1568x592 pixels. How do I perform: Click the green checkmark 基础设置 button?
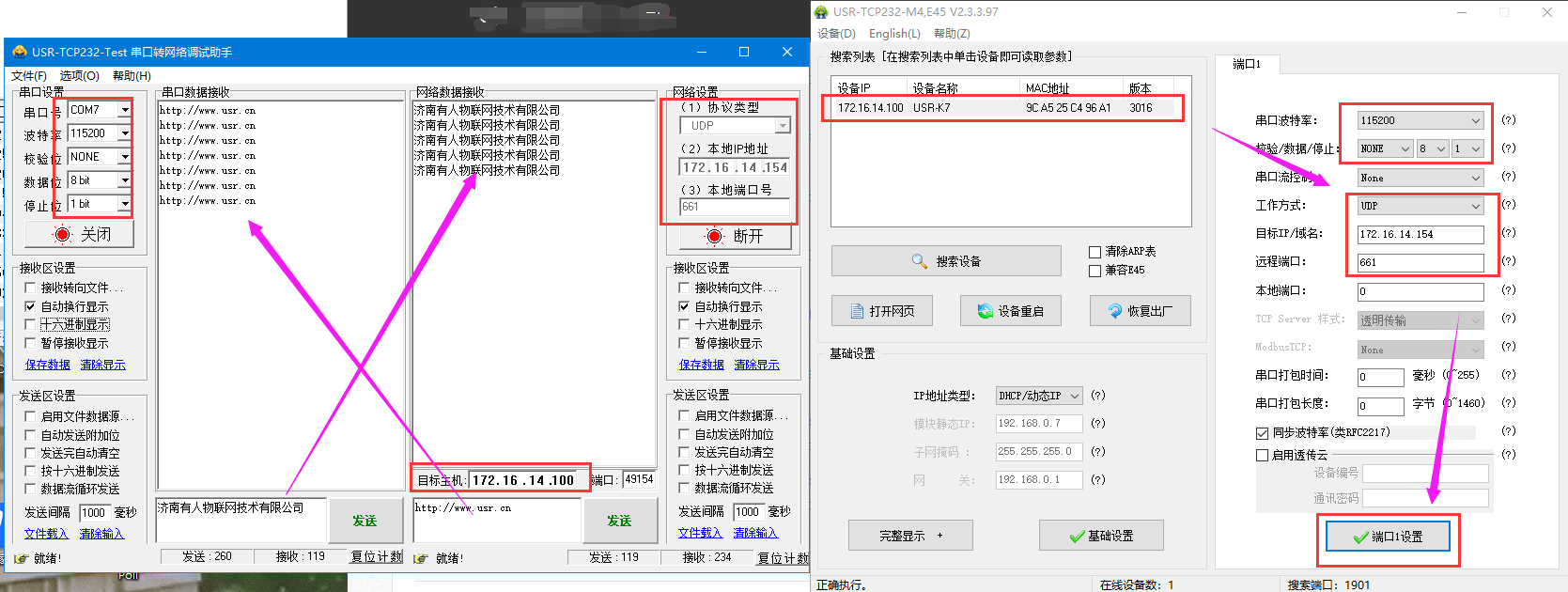[x=1101, y=536]
